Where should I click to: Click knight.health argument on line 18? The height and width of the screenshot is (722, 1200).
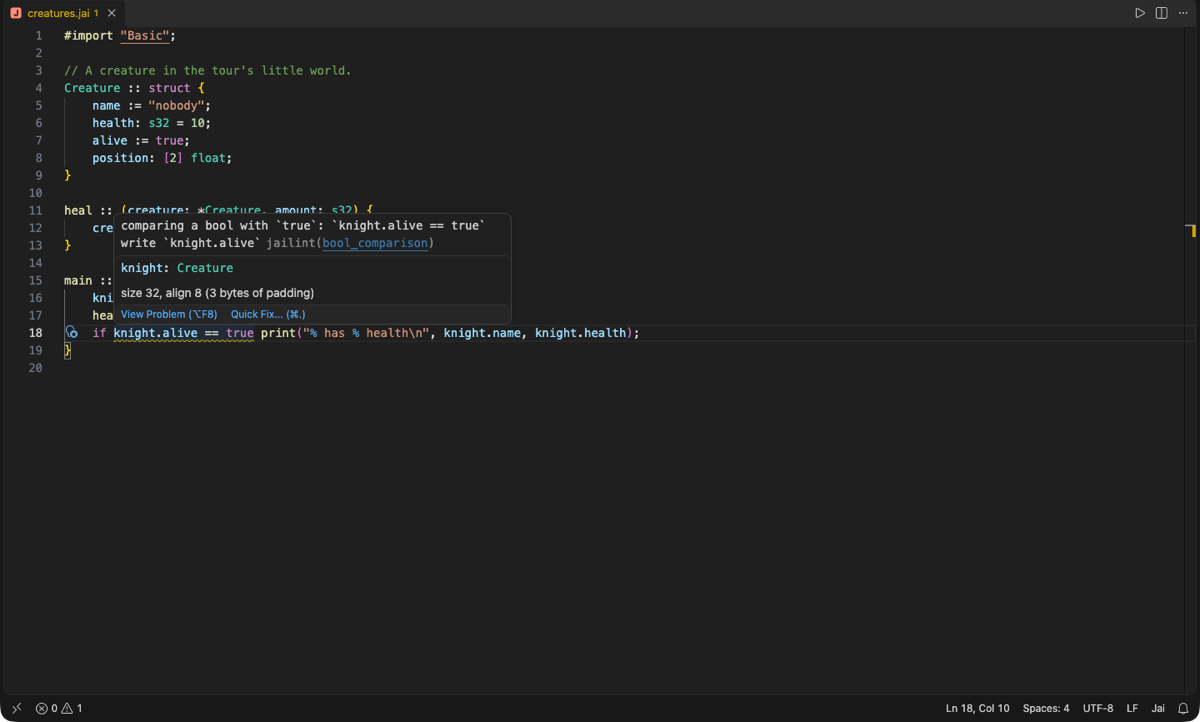tap(580, 333)
